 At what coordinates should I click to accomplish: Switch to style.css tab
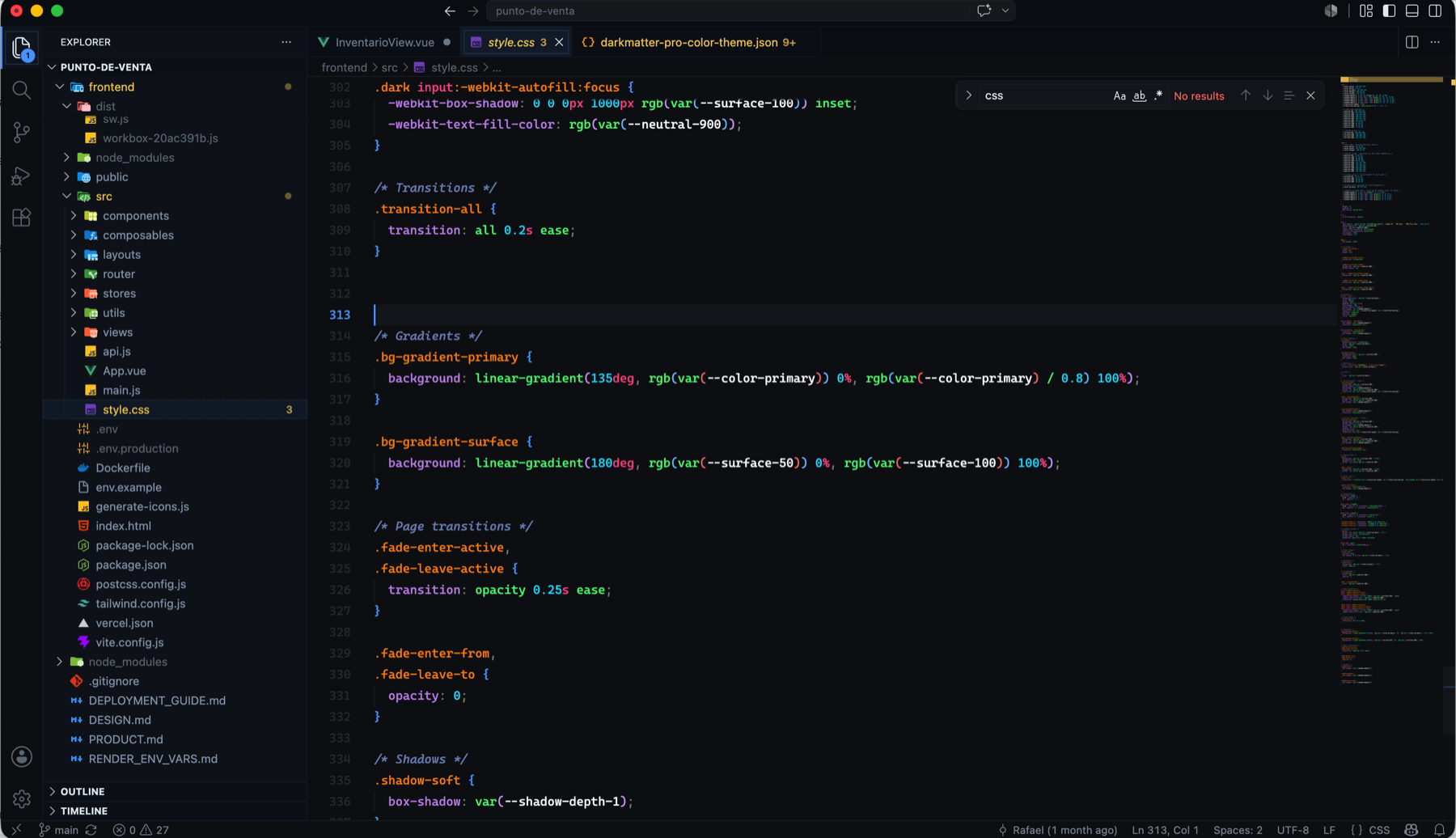[x=511, y=42]
